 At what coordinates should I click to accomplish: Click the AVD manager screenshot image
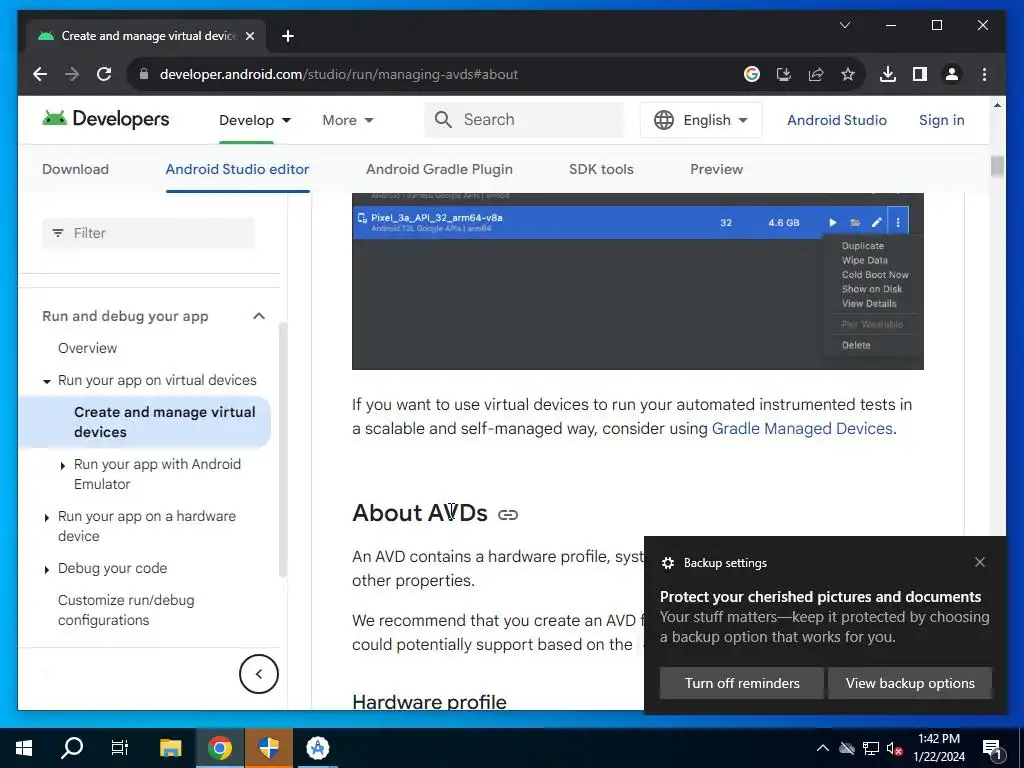tap(637, 281)
